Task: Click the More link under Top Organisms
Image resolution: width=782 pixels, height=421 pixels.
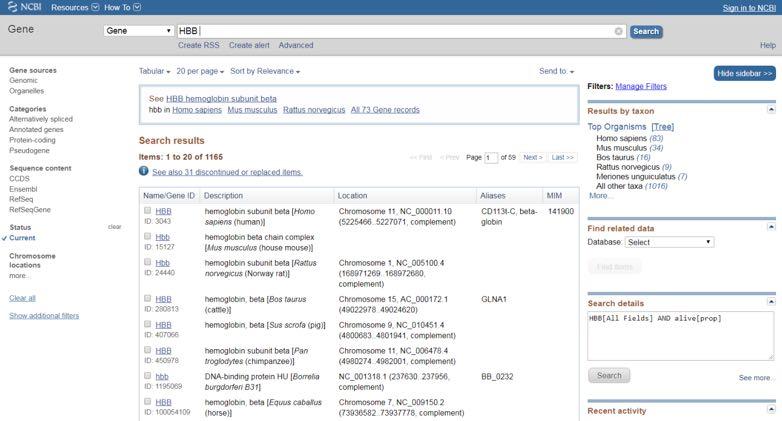Action: point(600,196)
